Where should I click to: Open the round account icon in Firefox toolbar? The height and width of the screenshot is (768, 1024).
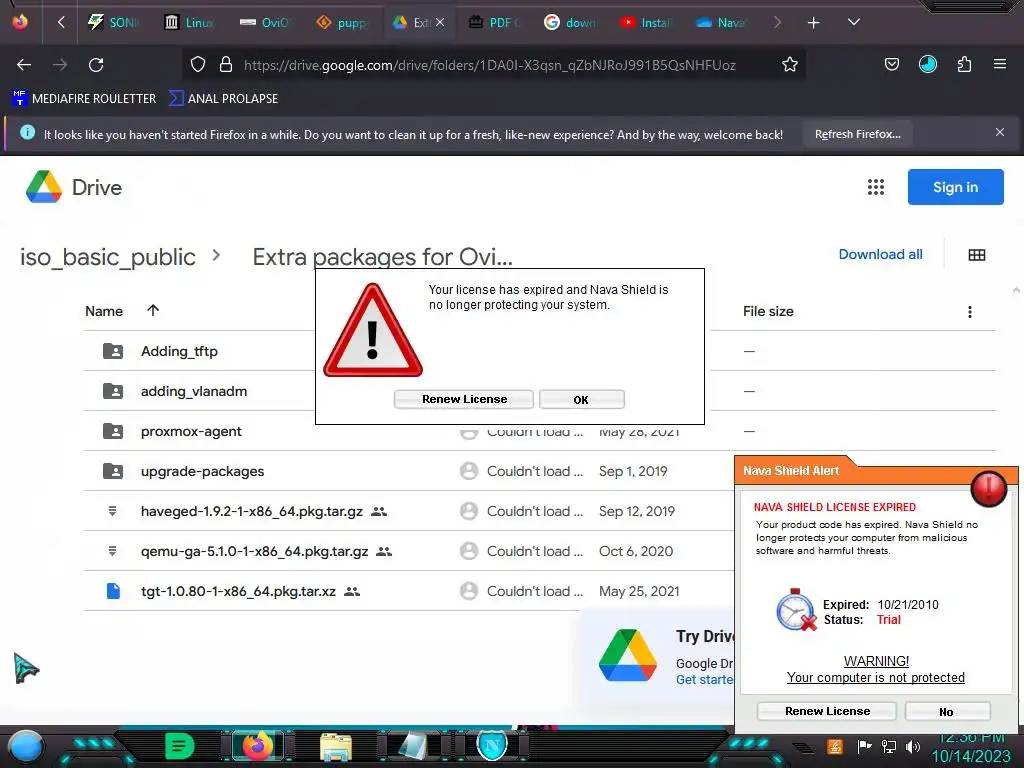click(927, 64)
